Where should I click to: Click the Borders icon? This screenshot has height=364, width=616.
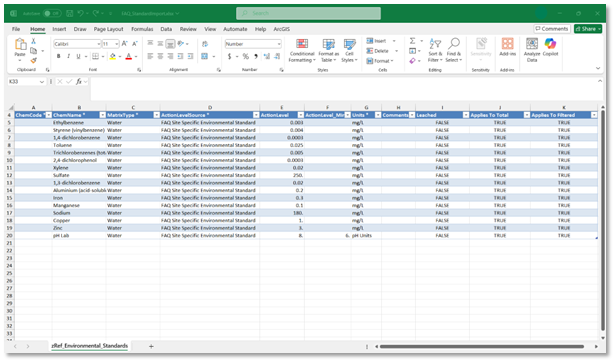95,57
